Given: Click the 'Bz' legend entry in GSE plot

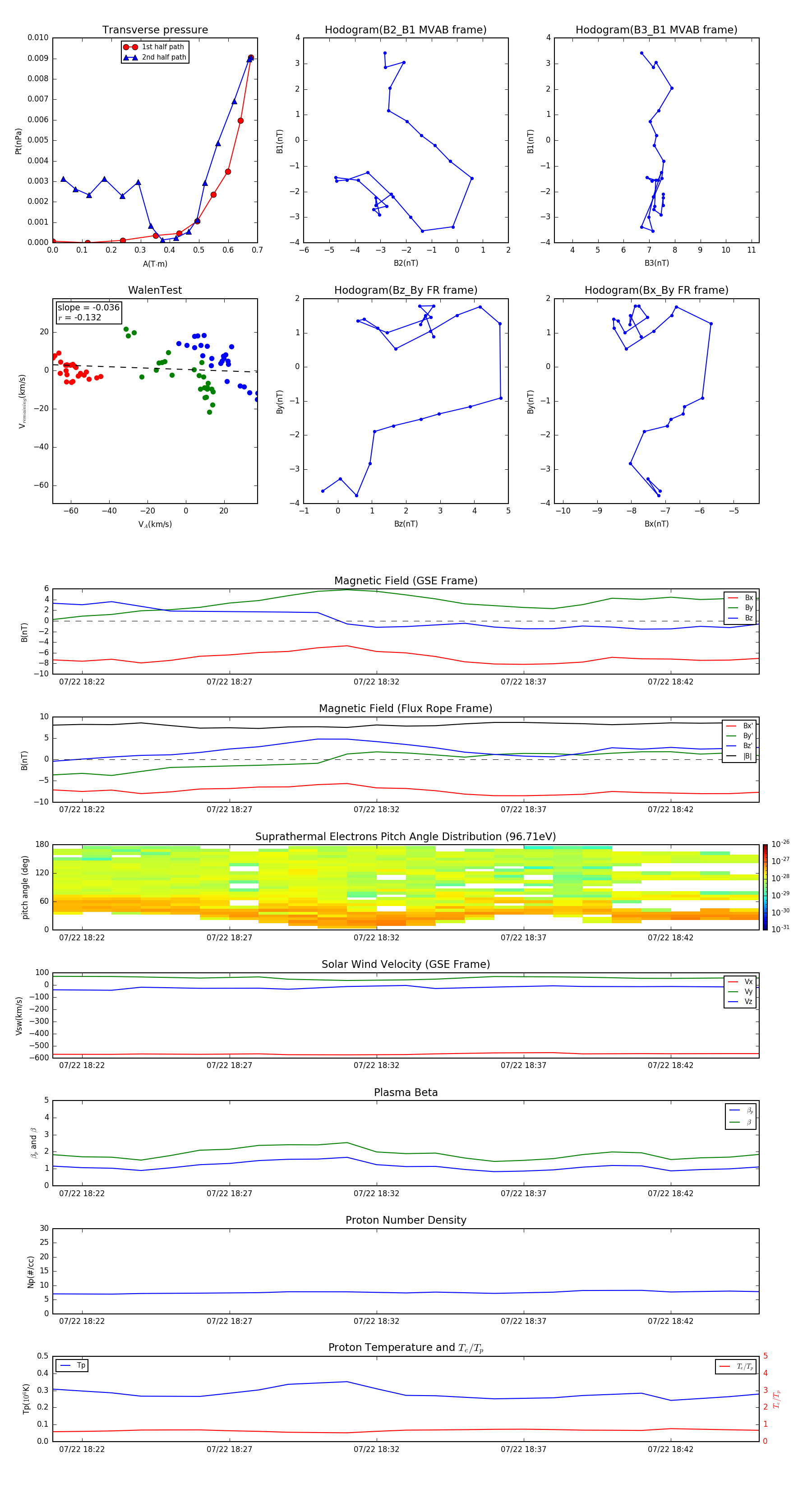Looking at the screenshot, I should (740, 618).
